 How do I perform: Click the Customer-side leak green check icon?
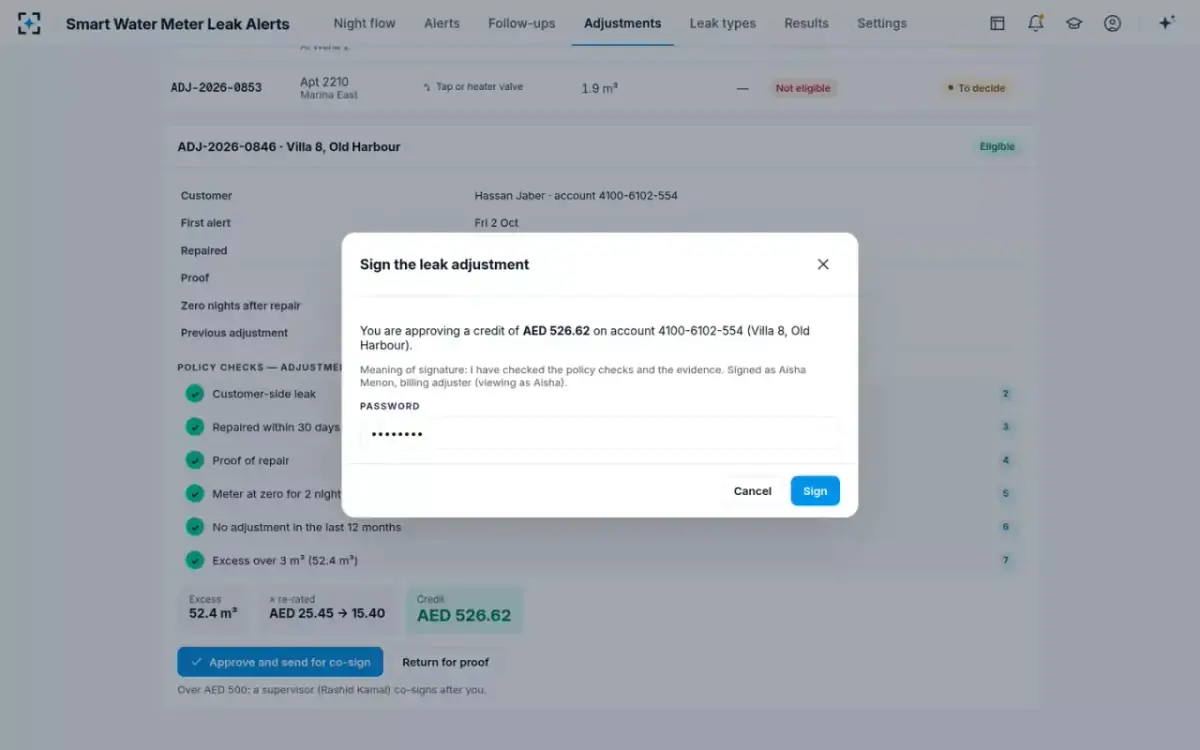[195, 394]
